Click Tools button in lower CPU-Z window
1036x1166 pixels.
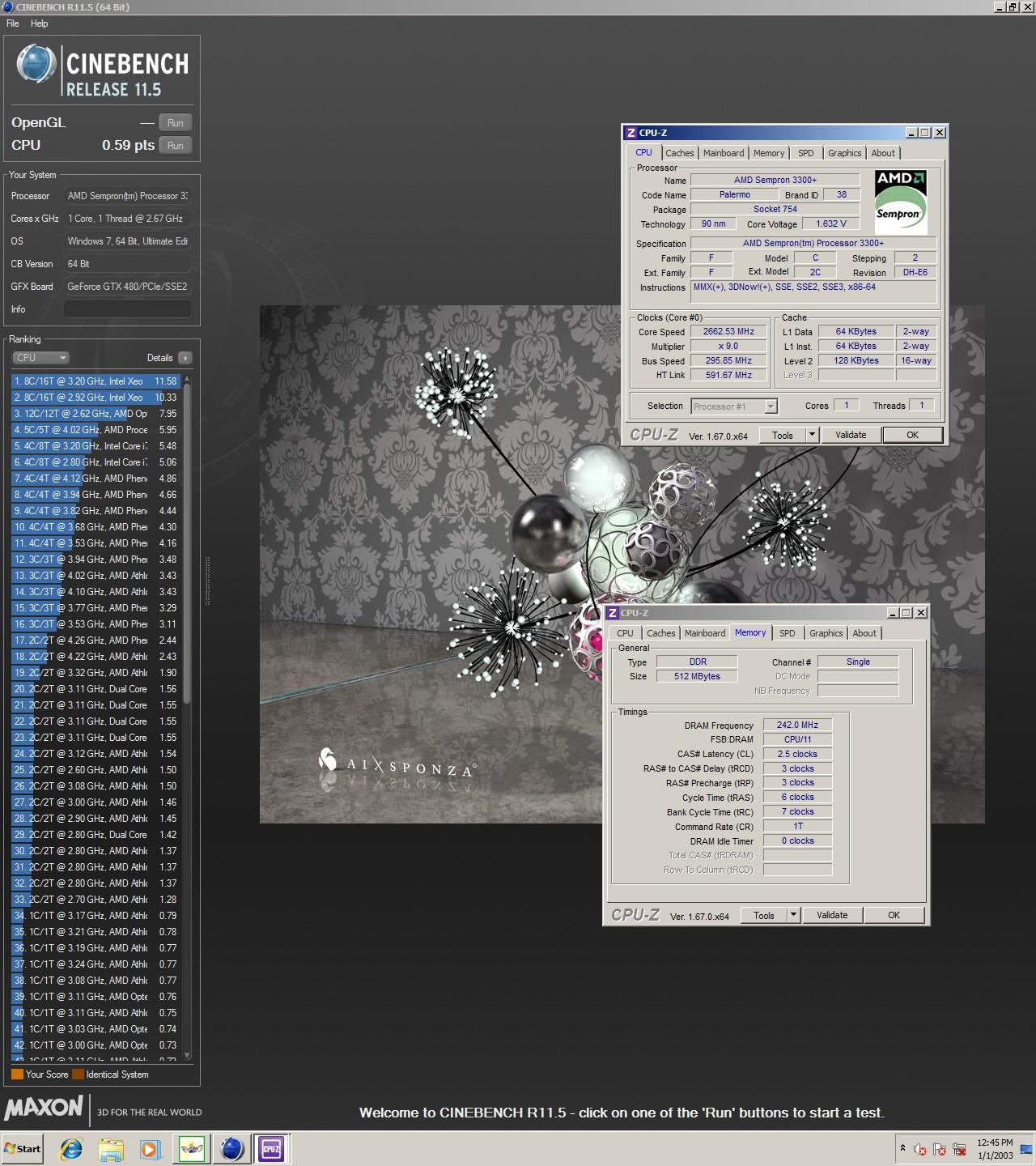[764, 916]
